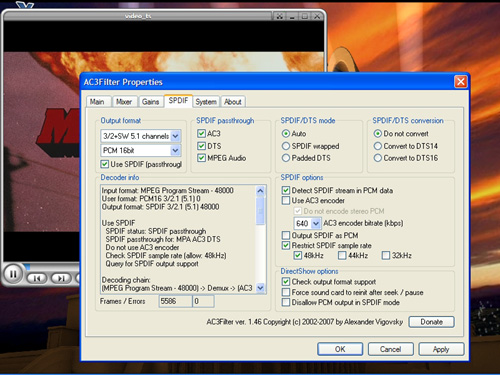
Task: Skip to previous chapter in player
Action: [37, 278]
